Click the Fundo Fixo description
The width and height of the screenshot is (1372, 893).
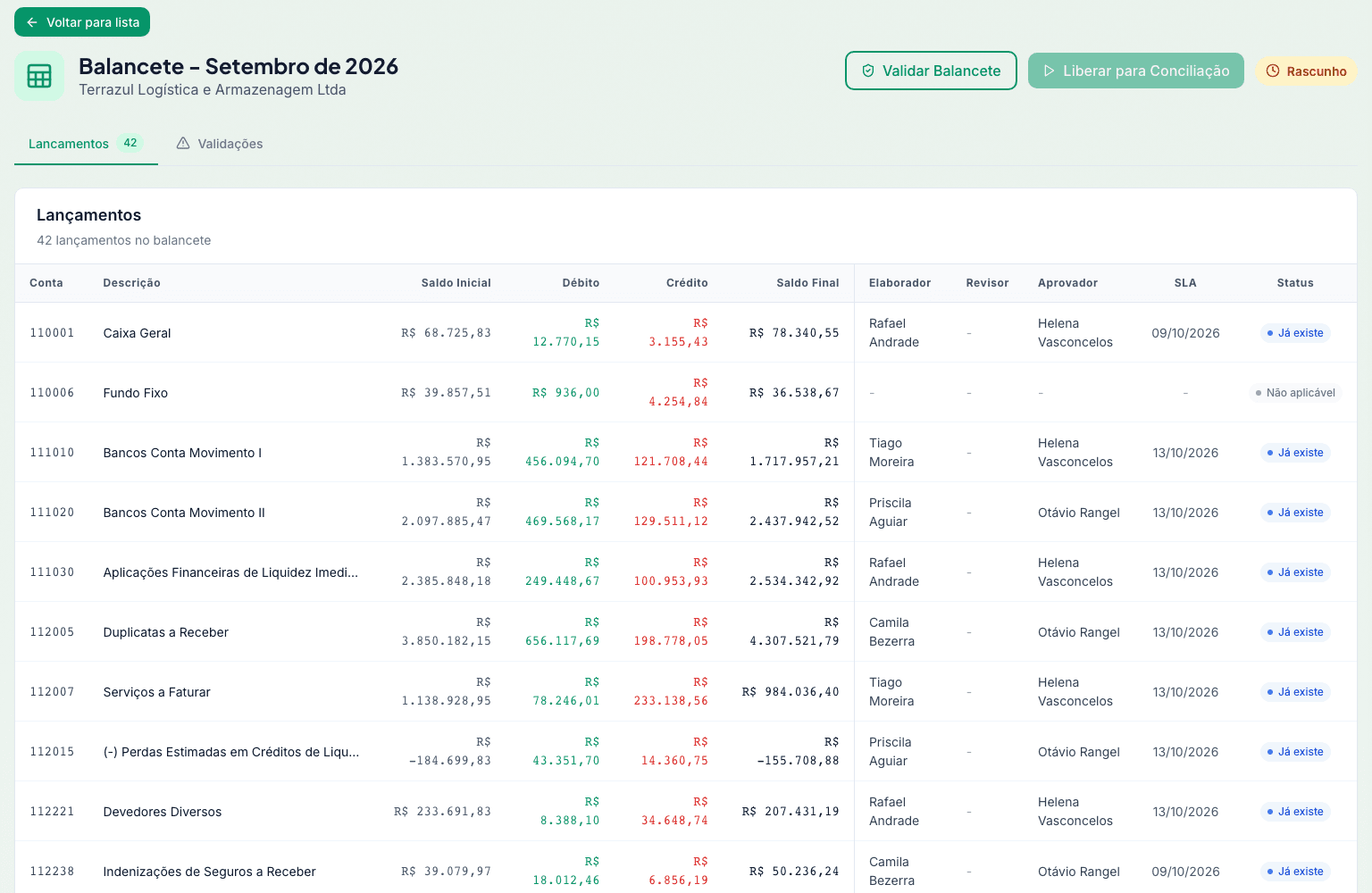[x=136, y=393]
